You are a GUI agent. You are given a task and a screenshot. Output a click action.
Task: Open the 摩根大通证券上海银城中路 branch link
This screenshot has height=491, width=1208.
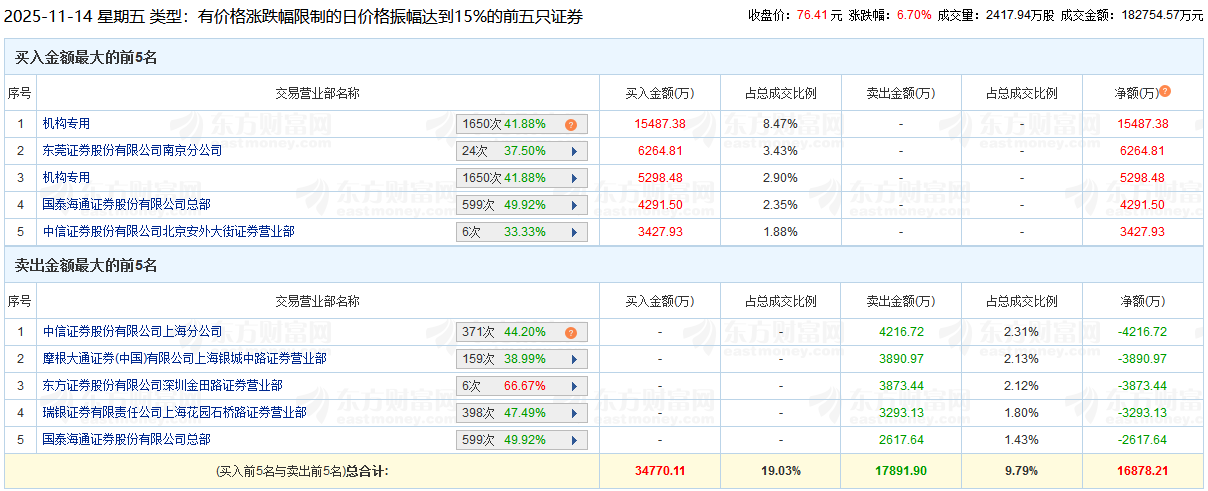tap(184, 358)
